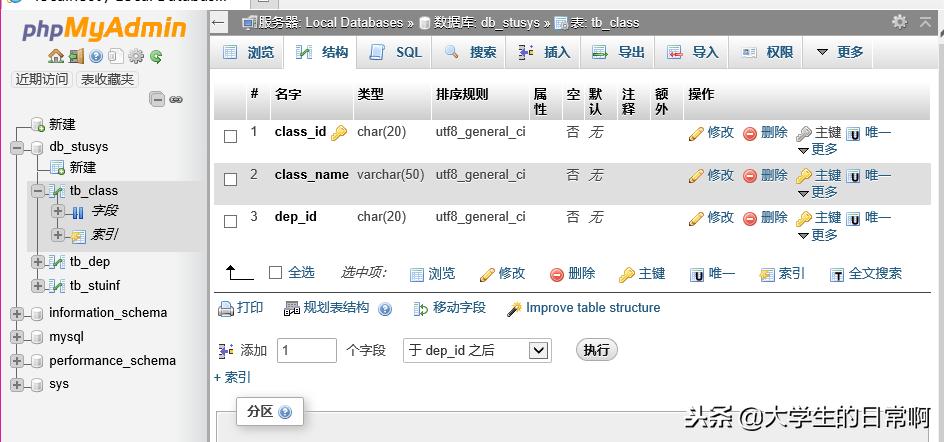944x442 pixels.
Task: Open the 权限 tab
Action: [x=767, y=52]
